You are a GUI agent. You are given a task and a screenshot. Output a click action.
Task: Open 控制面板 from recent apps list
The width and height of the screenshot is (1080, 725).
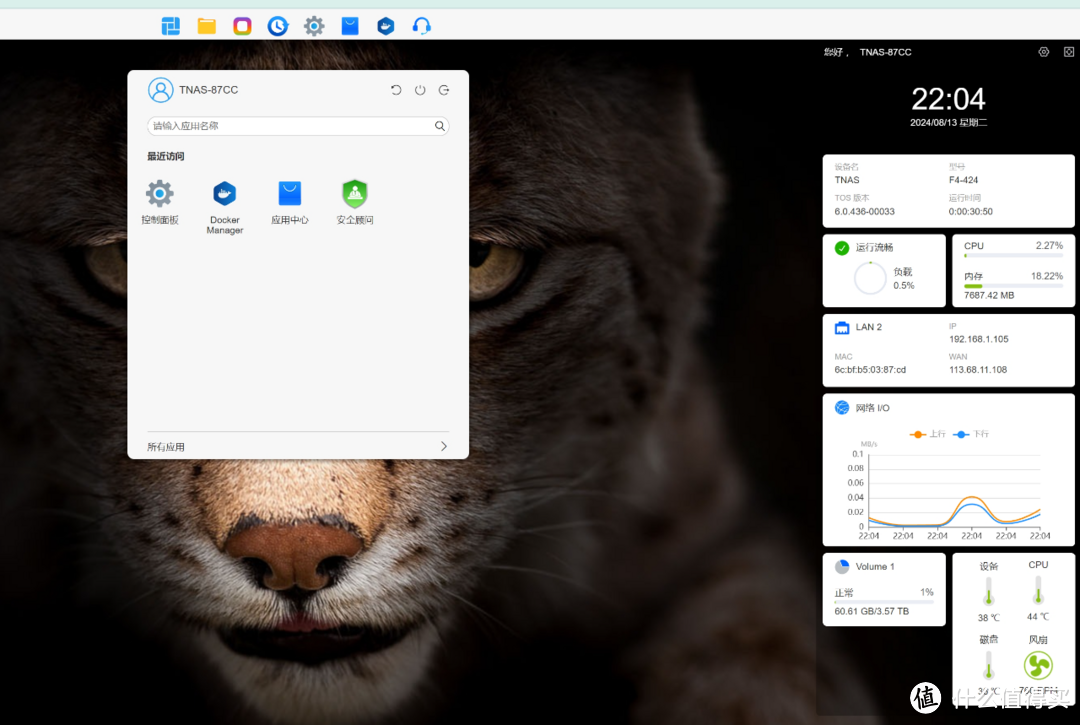(160, 195)
